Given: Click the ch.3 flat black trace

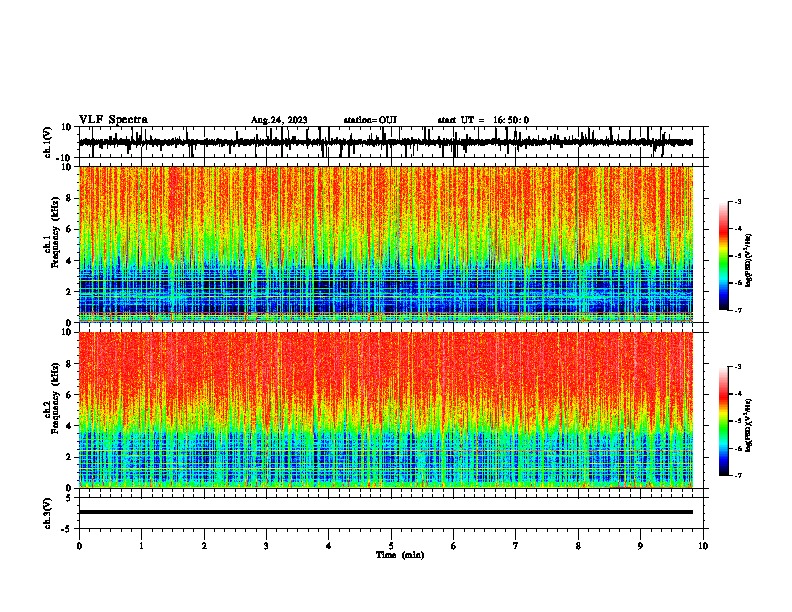Looking at the screenshot, I should [x=386, y=512].
